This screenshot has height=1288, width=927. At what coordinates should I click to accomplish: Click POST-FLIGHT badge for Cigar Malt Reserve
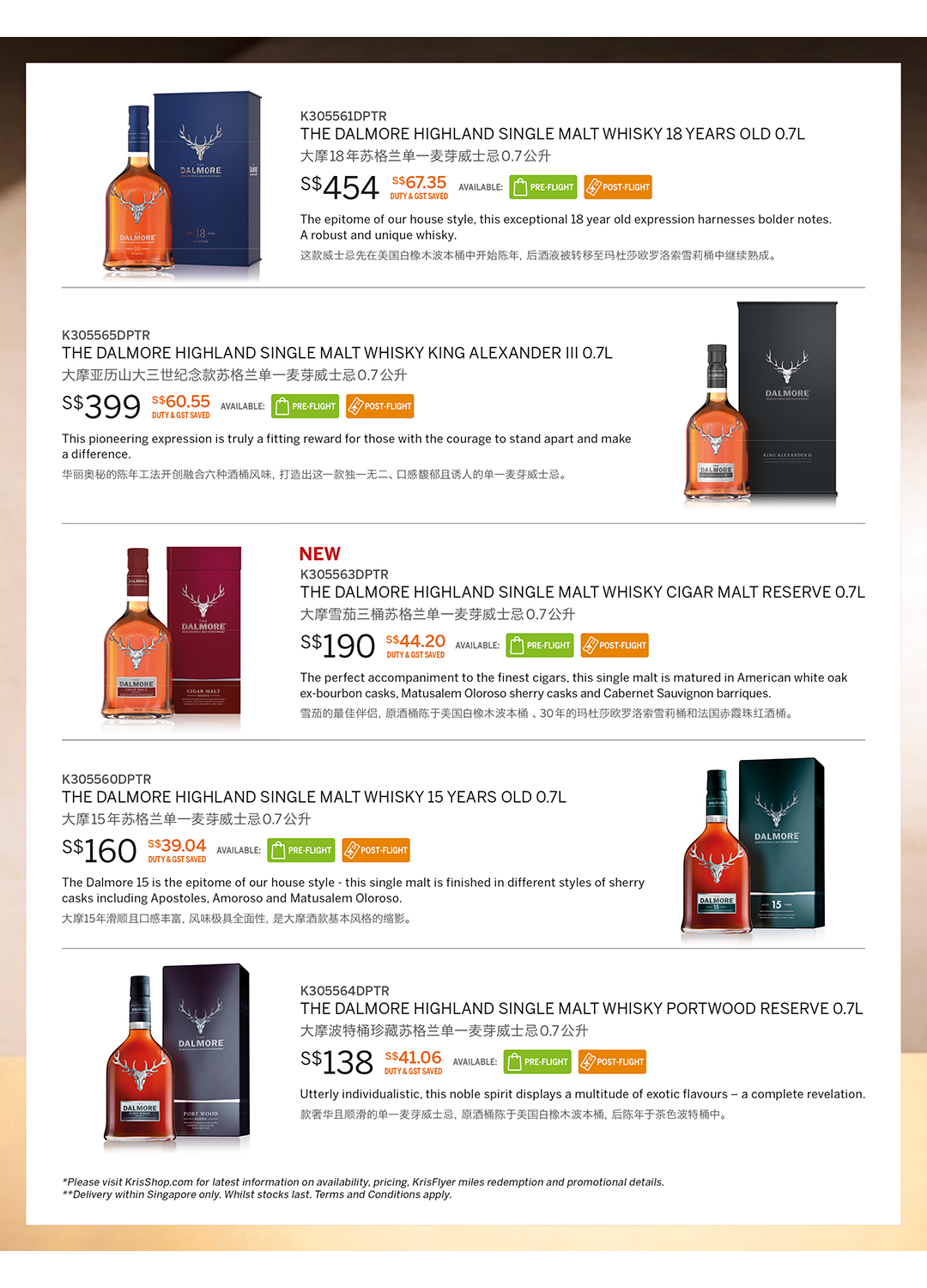[615, 645]
